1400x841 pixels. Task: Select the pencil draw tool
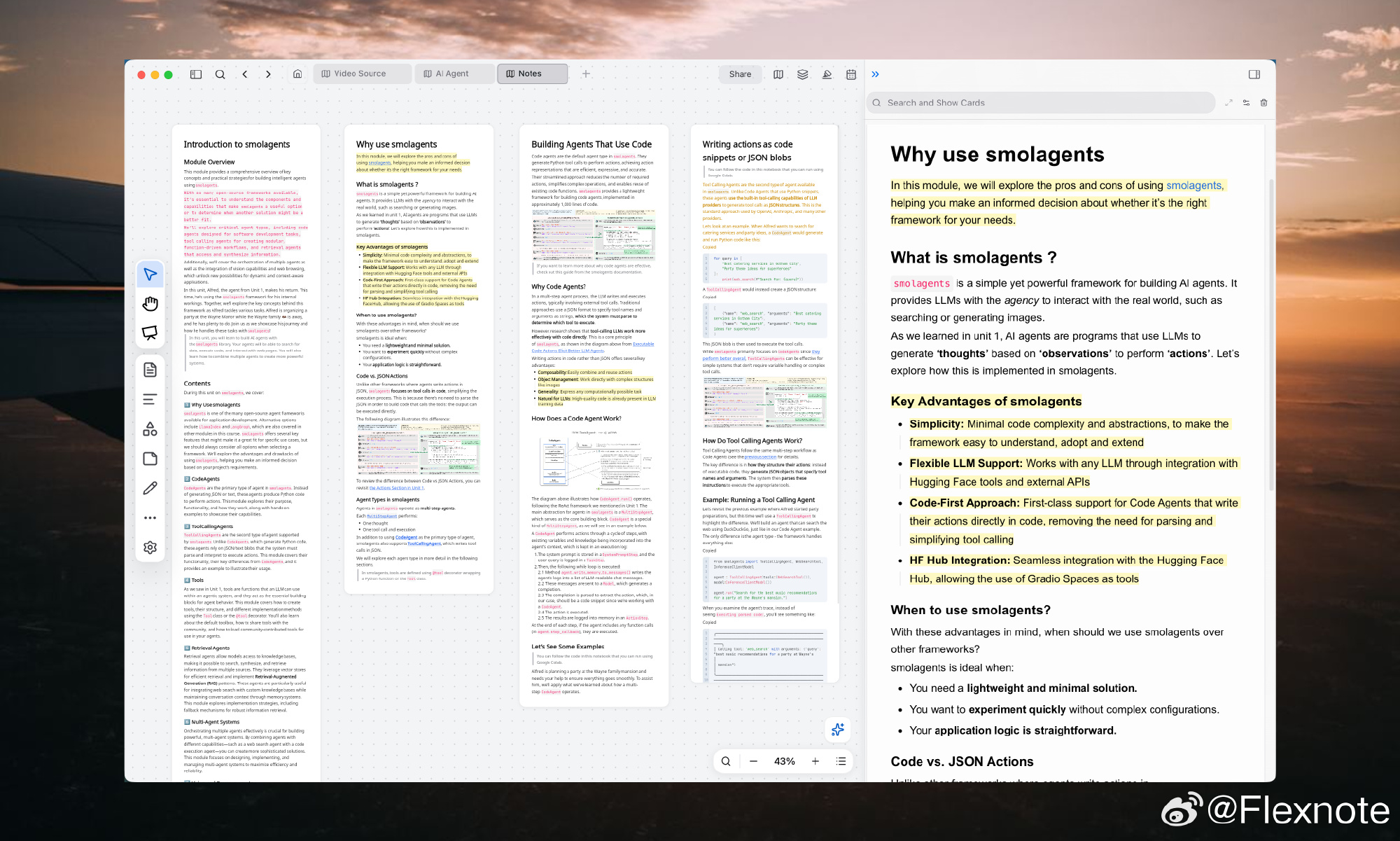(x=150, y=488)
